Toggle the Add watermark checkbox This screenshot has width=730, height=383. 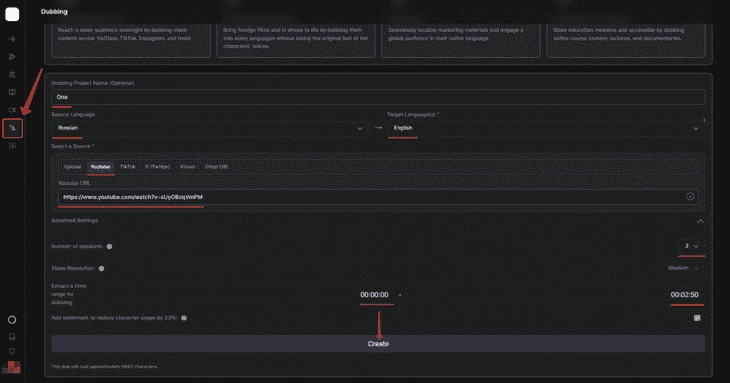point(697,318)
